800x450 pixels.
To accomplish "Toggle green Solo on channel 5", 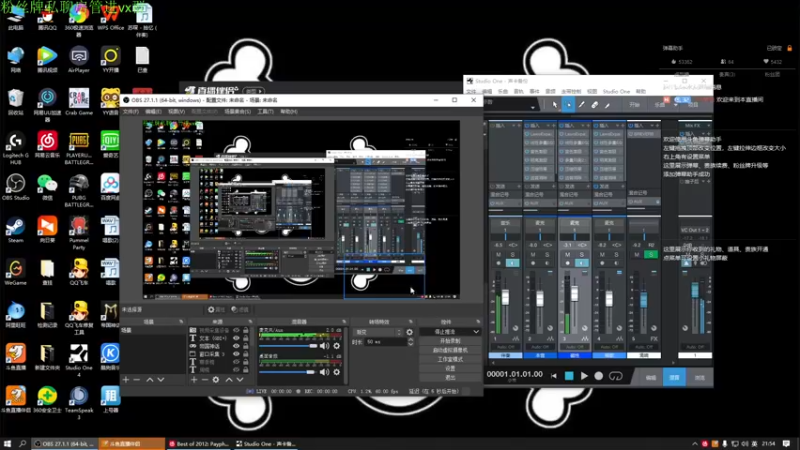I will point(651,255).
